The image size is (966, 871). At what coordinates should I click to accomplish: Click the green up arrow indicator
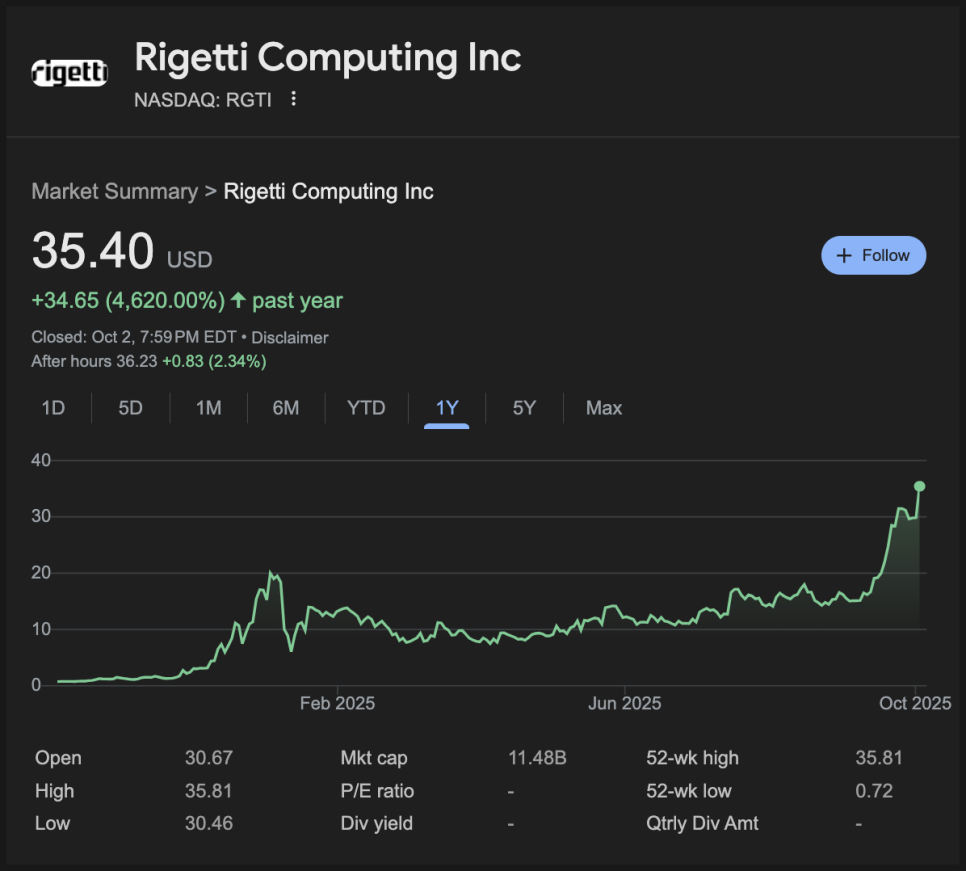tap(238, 300)
